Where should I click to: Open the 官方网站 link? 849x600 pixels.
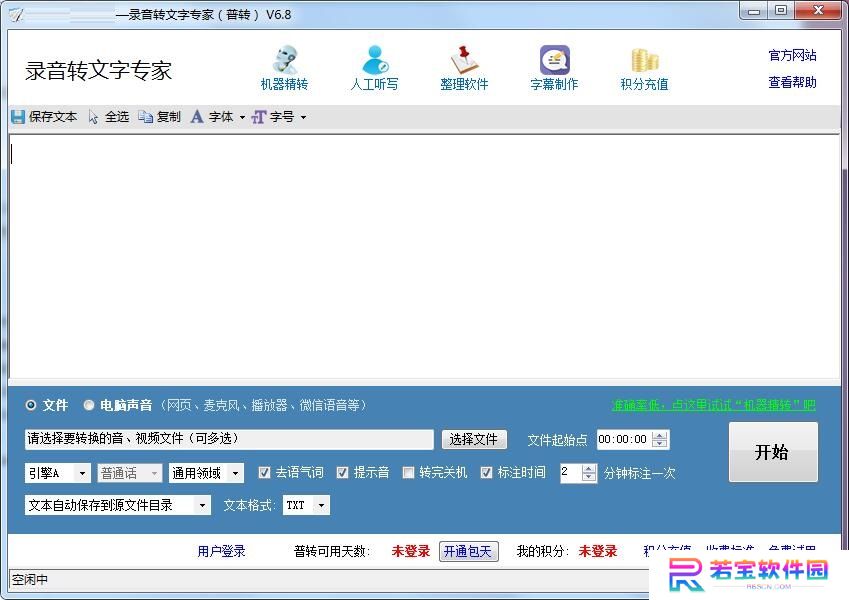point(792,55)
